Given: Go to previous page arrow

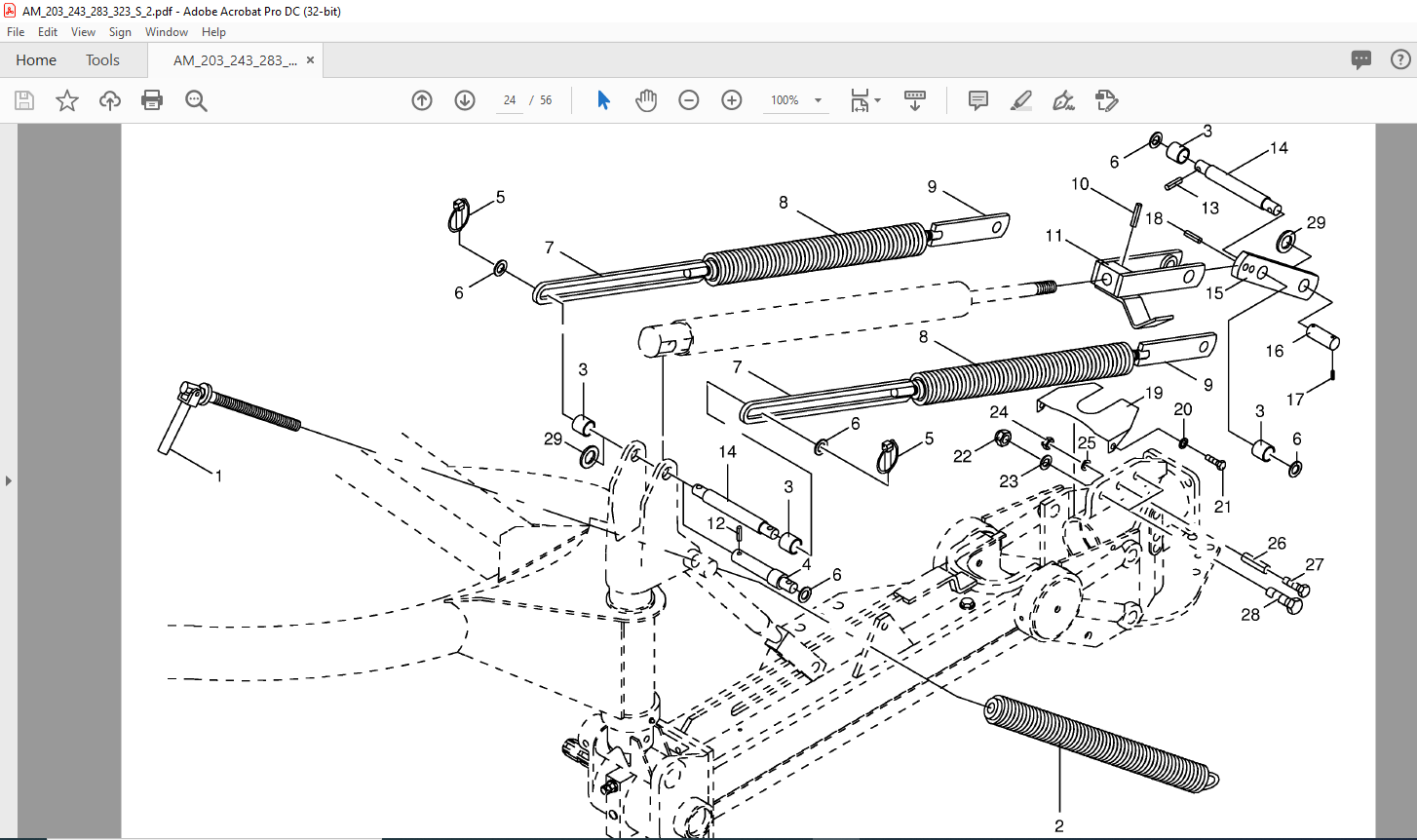Looking at the screenshot, I should [422, 100].
